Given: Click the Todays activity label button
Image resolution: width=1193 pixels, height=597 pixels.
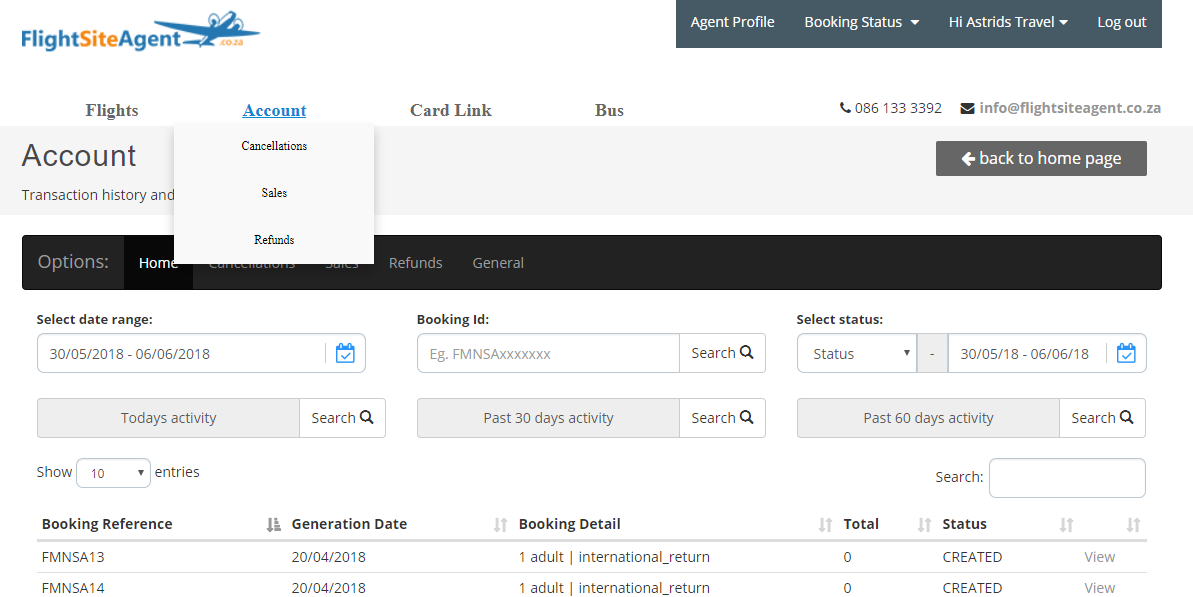Looking at the screenshot, I should 168,418.
